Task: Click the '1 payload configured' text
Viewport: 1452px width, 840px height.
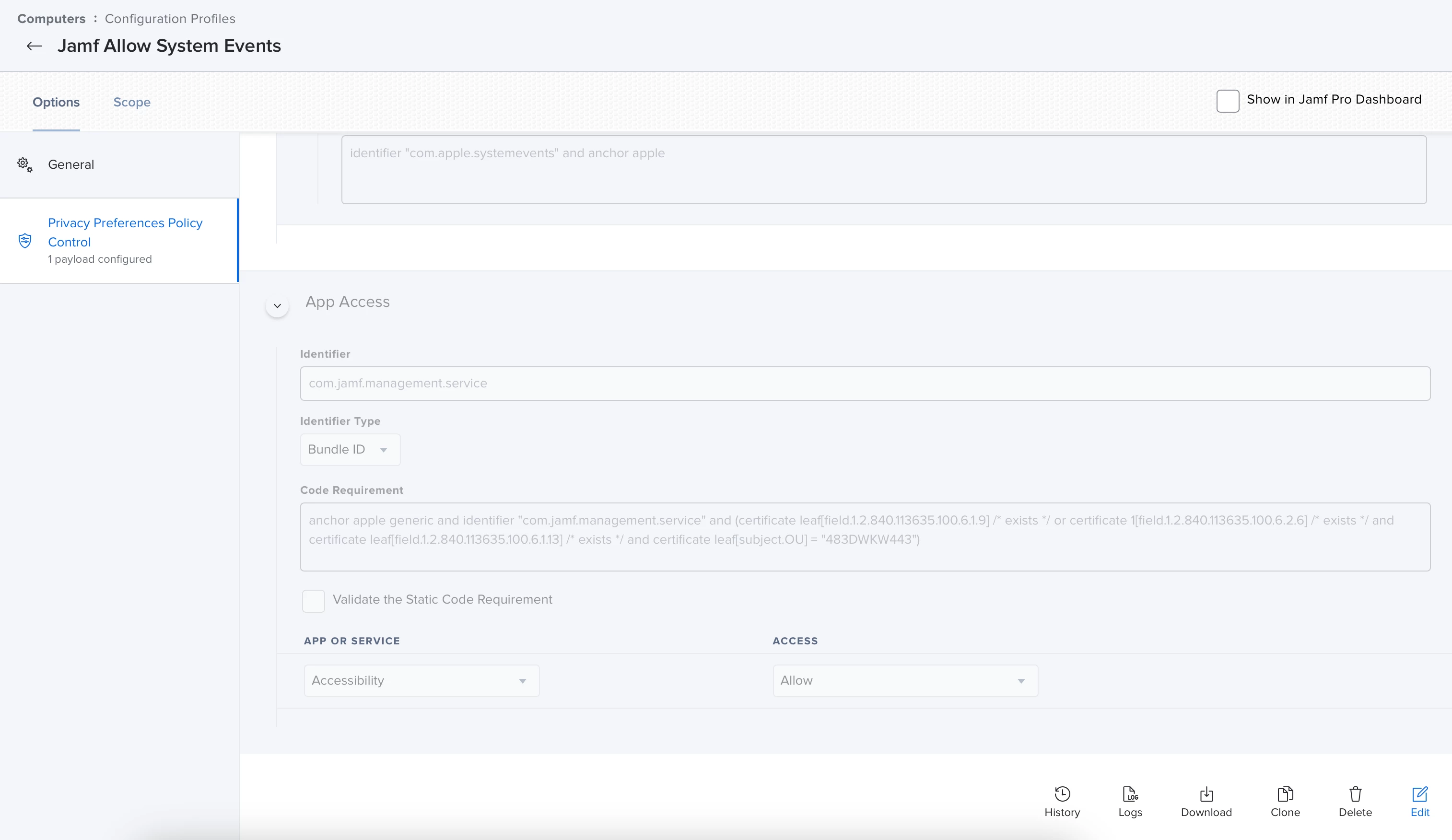Action: [x=100, y=259]
